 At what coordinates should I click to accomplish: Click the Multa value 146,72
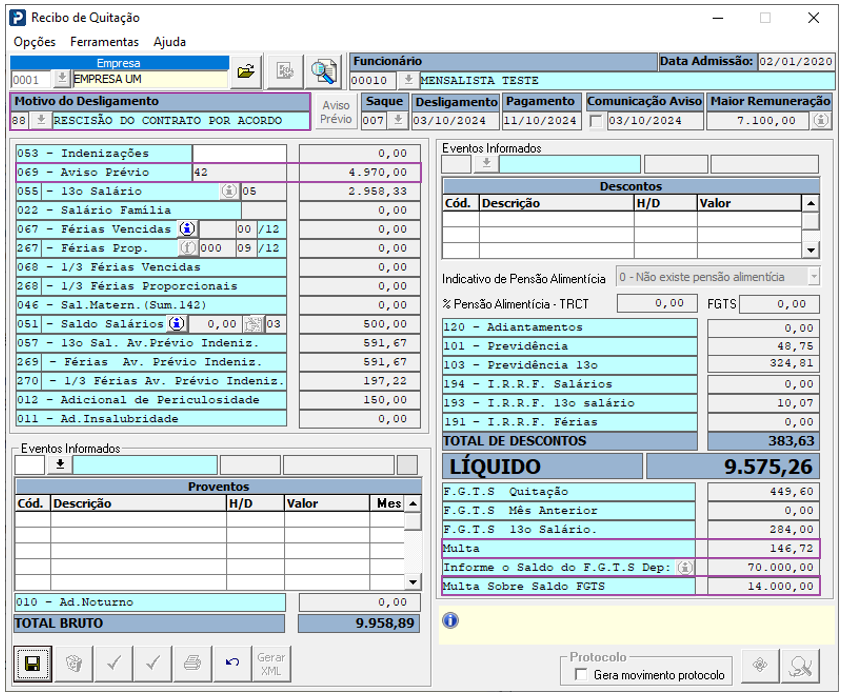pos(764,549)
